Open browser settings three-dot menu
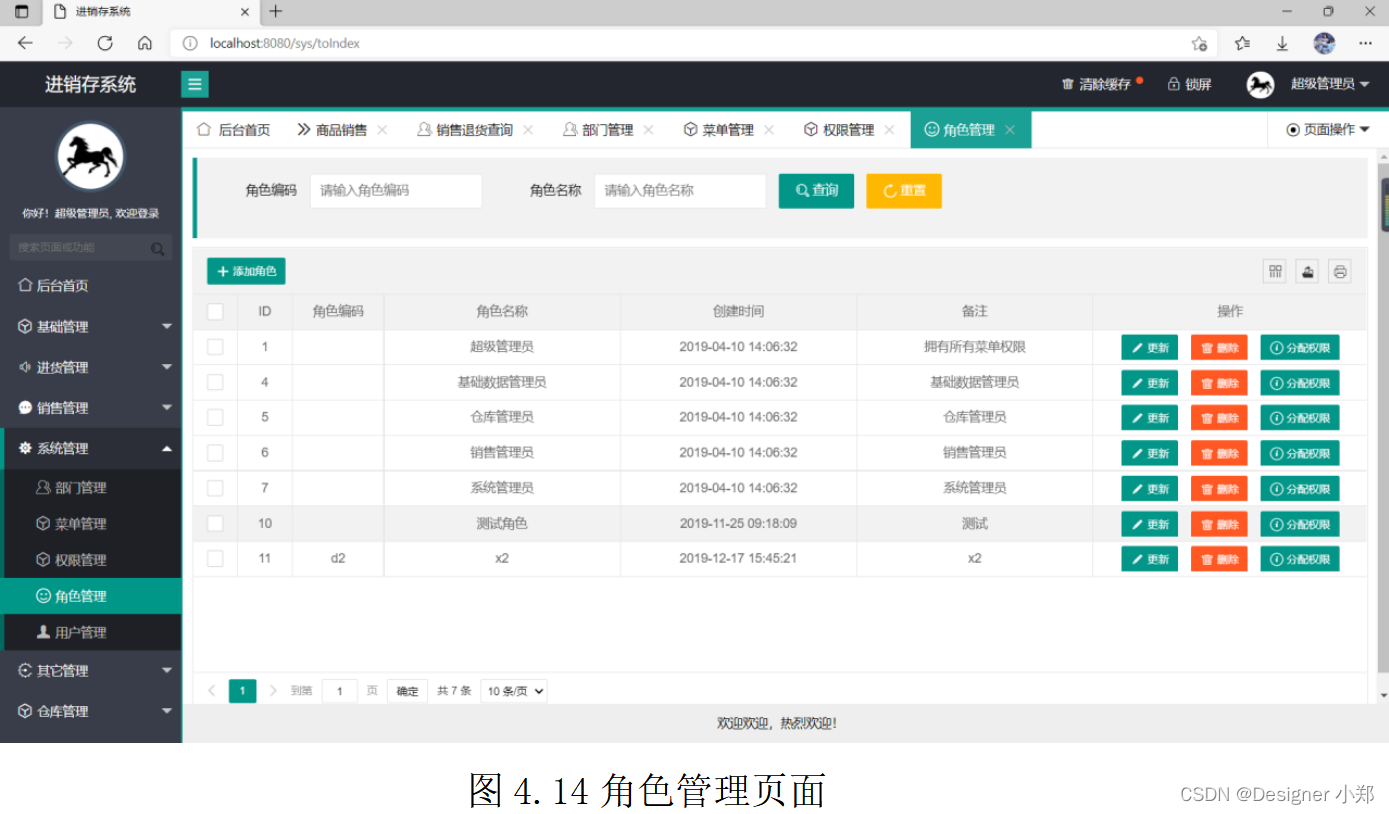Viewport: 1389px width, 814px height. point(1365,43)
